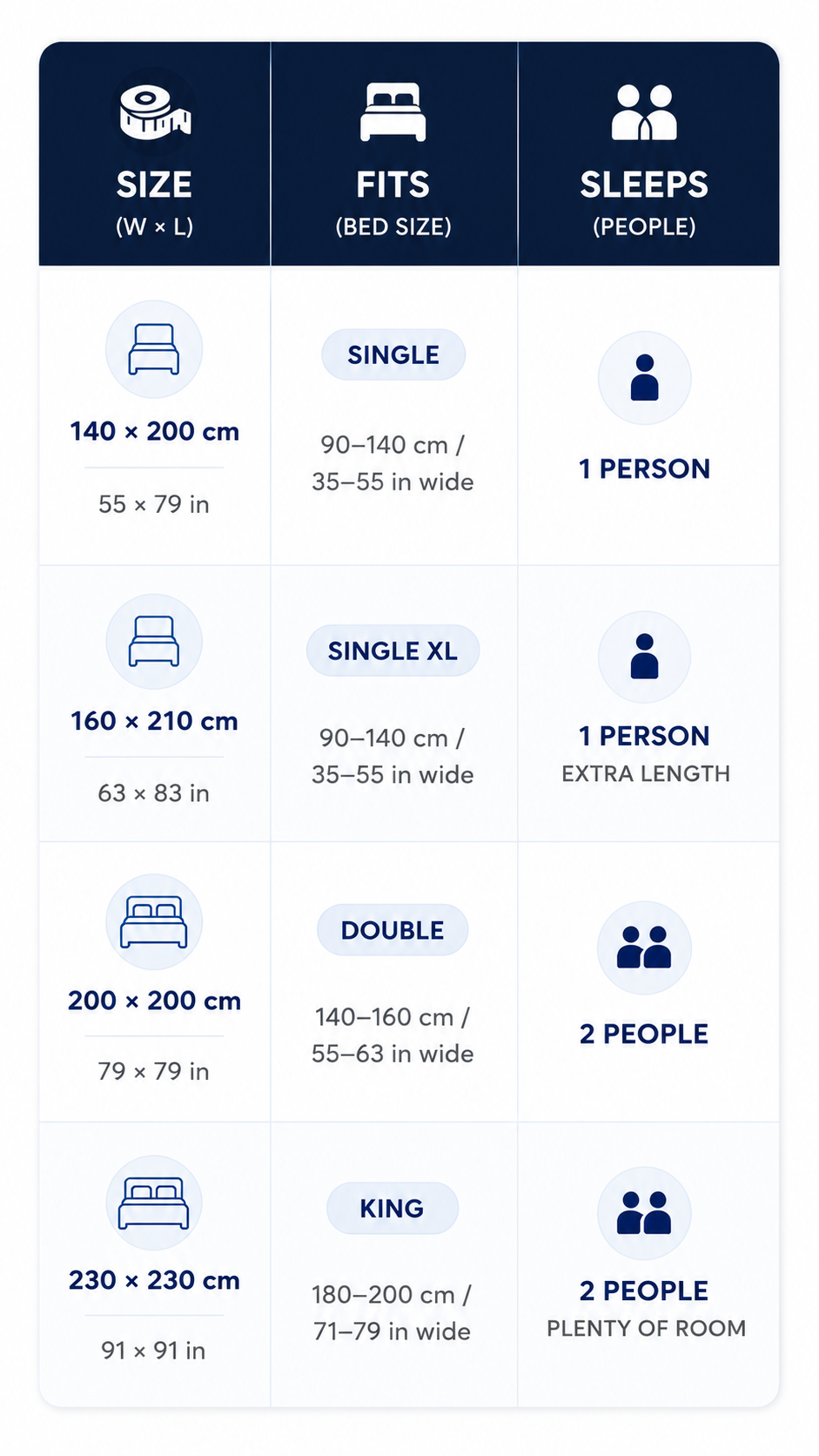Click the 200 × 200 cm size label
The image size is (819, 1456).
pos(154,1001)
